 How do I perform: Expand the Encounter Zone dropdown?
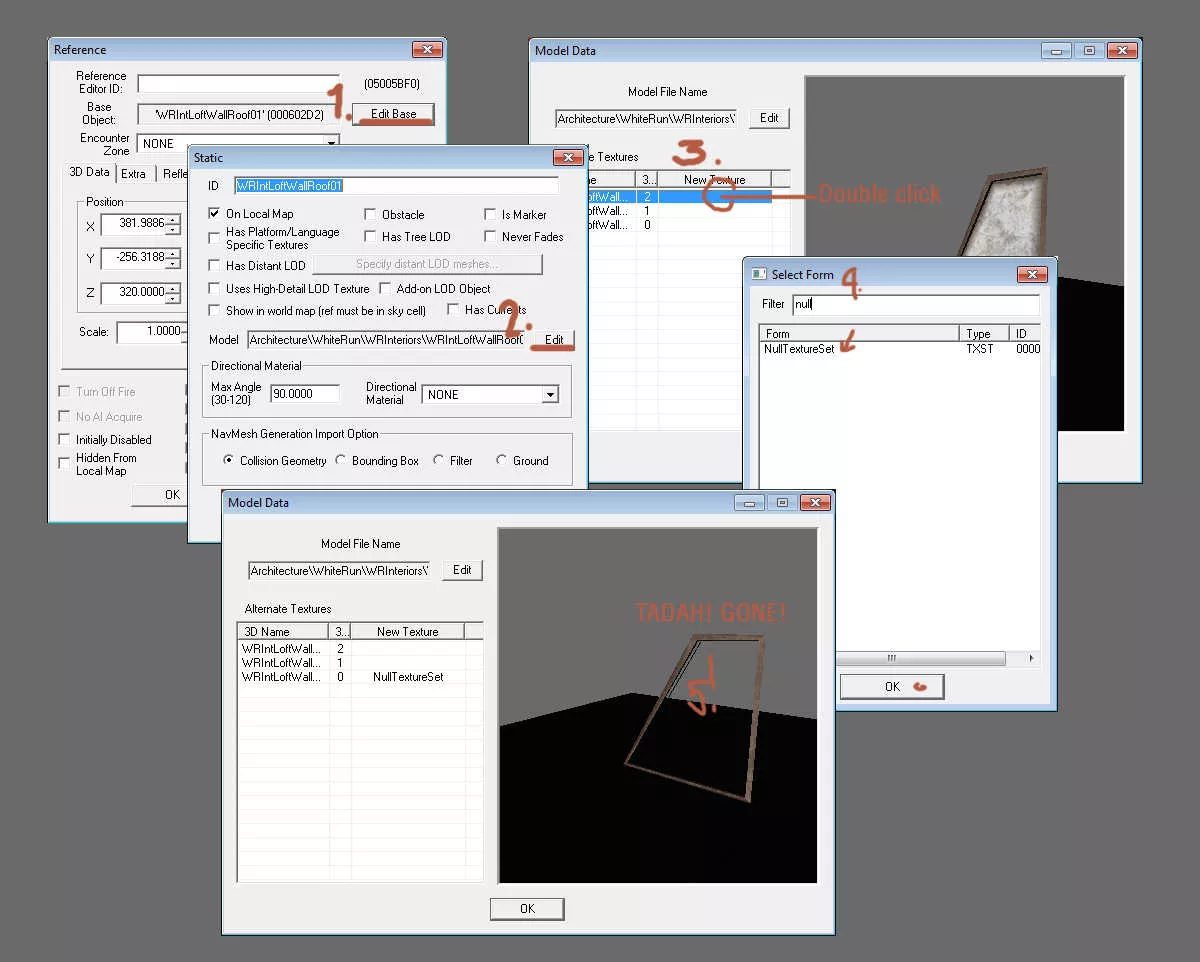tap(331, 144)
